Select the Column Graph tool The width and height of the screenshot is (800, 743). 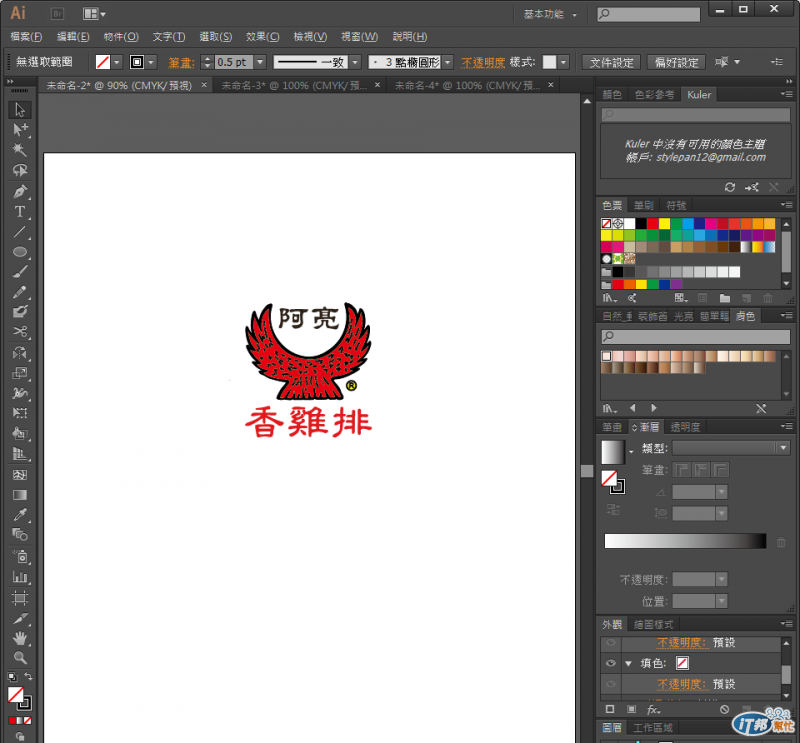(19, 577)
